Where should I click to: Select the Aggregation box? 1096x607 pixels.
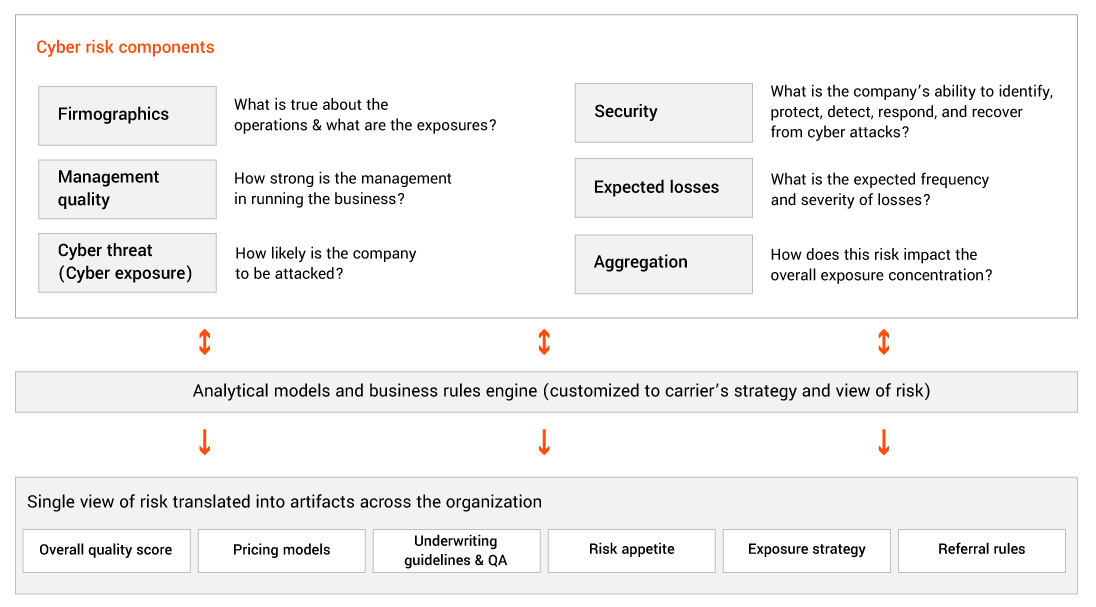coord(663,263)
